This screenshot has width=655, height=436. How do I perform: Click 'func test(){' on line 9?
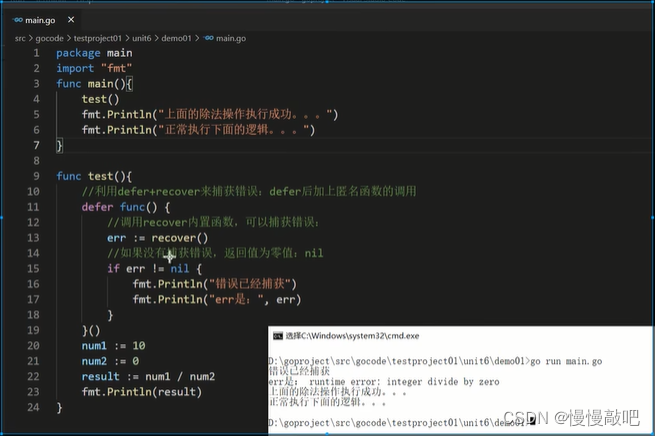(94, 176)
